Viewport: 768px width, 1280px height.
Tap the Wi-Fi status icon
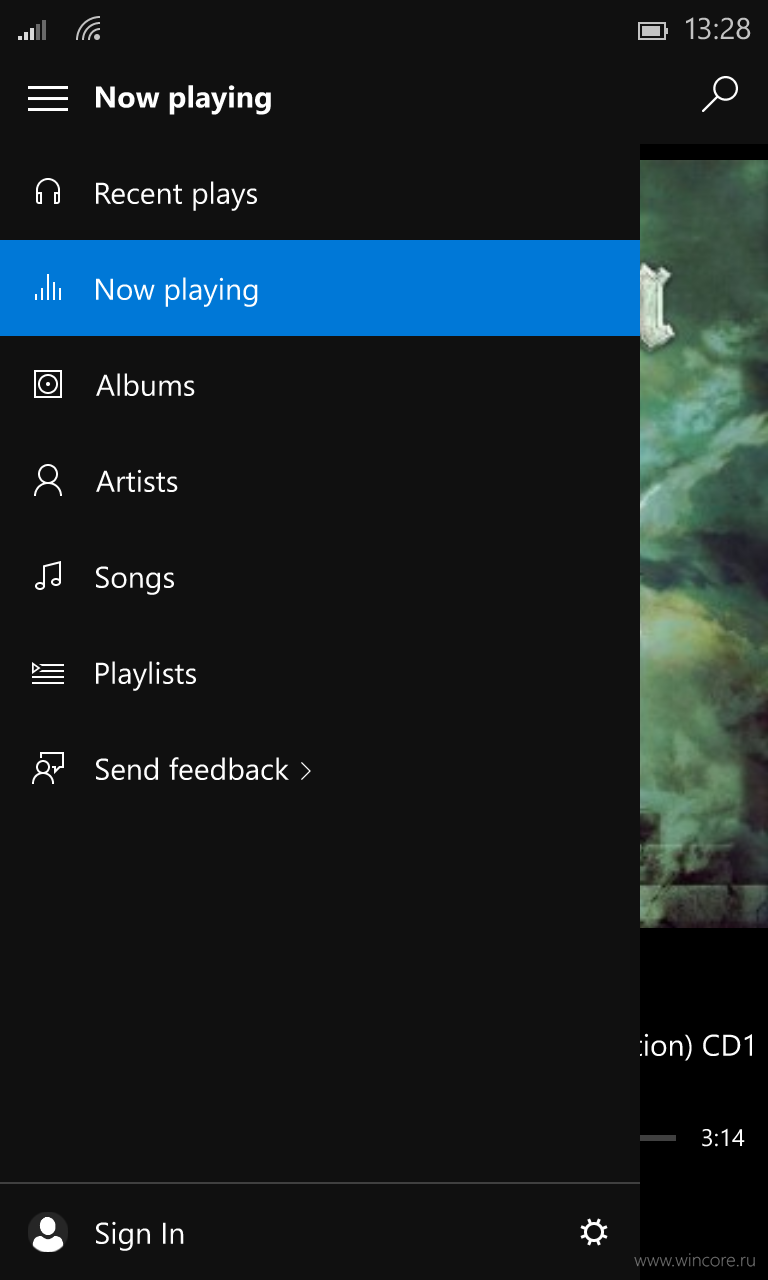tap(89, 30)
